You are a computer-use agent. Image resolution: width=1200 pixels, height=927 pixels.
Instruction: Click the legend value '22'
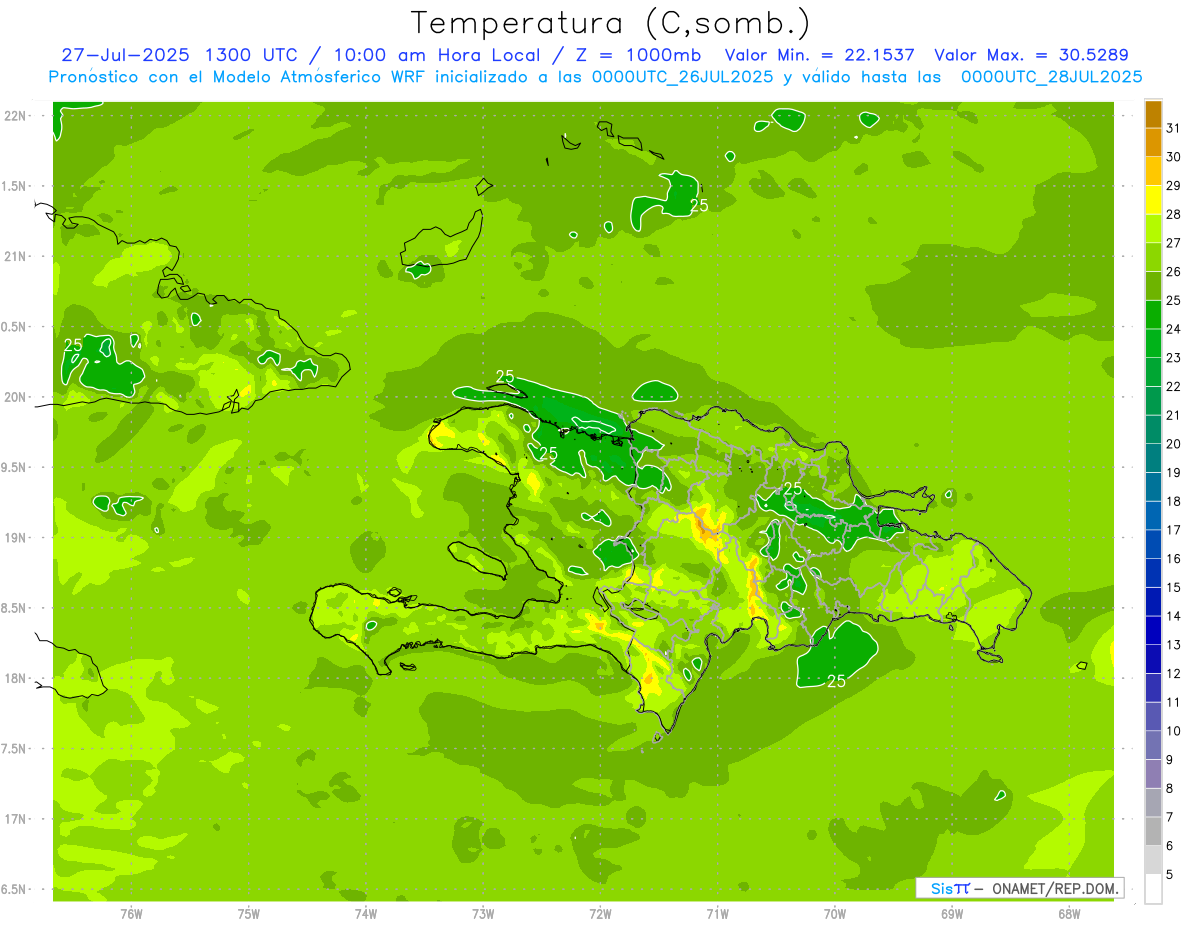click(1174, 386)
